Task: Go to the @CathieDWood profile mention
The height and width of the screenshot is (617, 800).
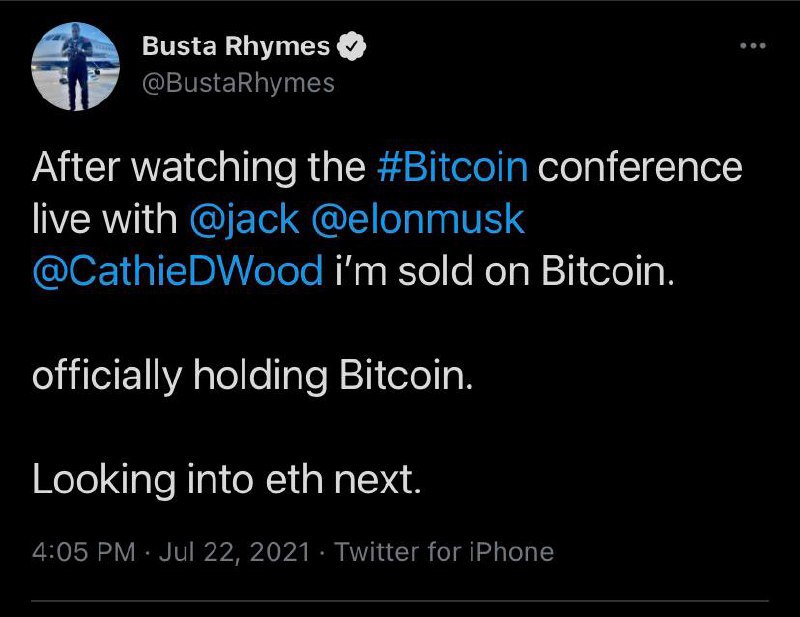Action: (177, 272)
